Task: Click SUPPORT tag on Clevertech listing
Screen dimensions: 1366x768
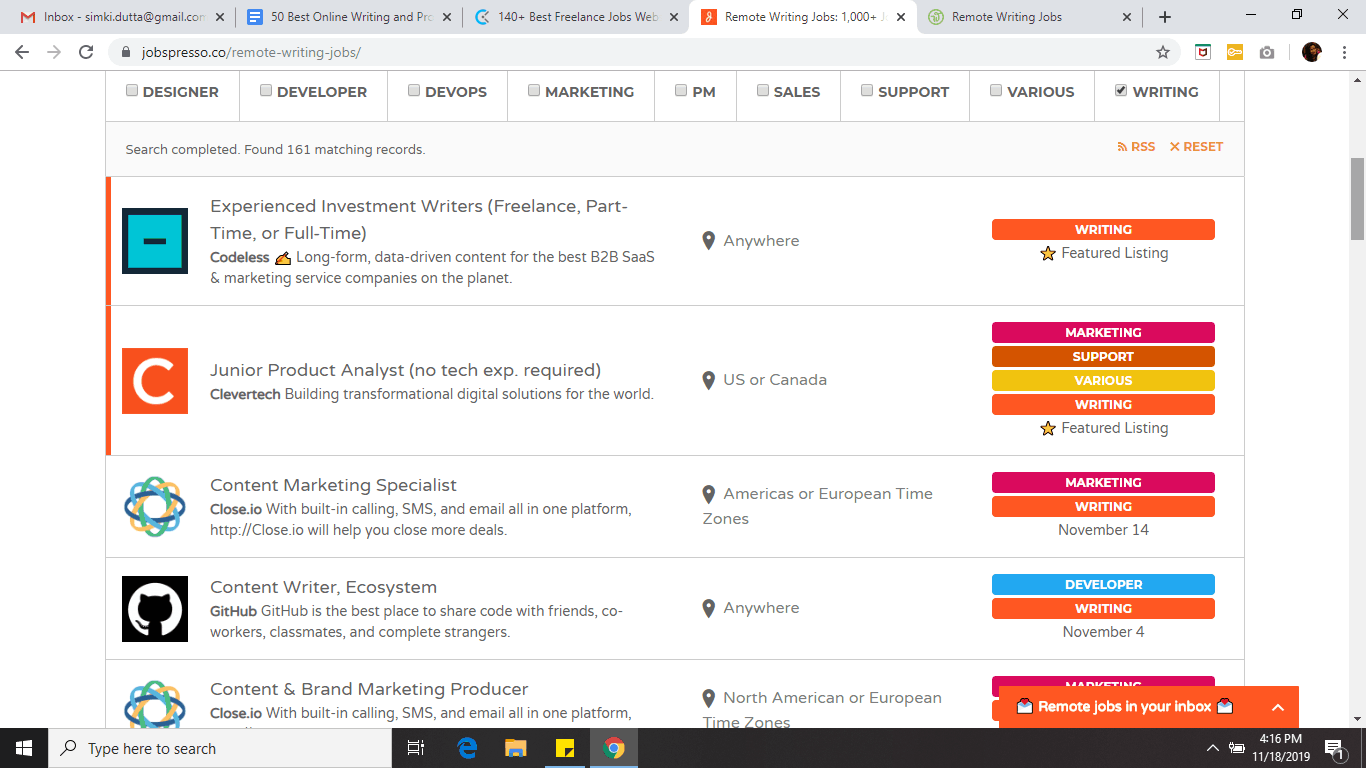Action: point(1103,357)
